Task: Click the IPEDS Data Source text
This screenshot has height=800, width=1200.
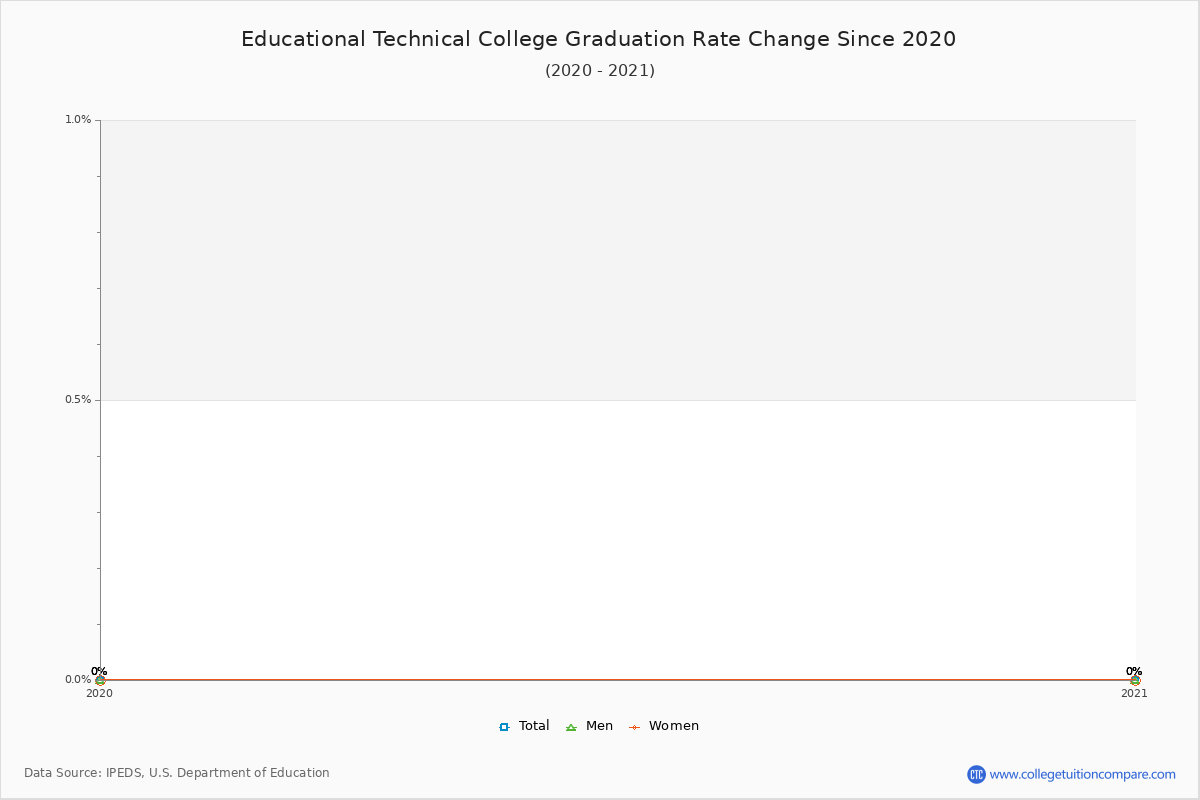Action: pos(177,773)
